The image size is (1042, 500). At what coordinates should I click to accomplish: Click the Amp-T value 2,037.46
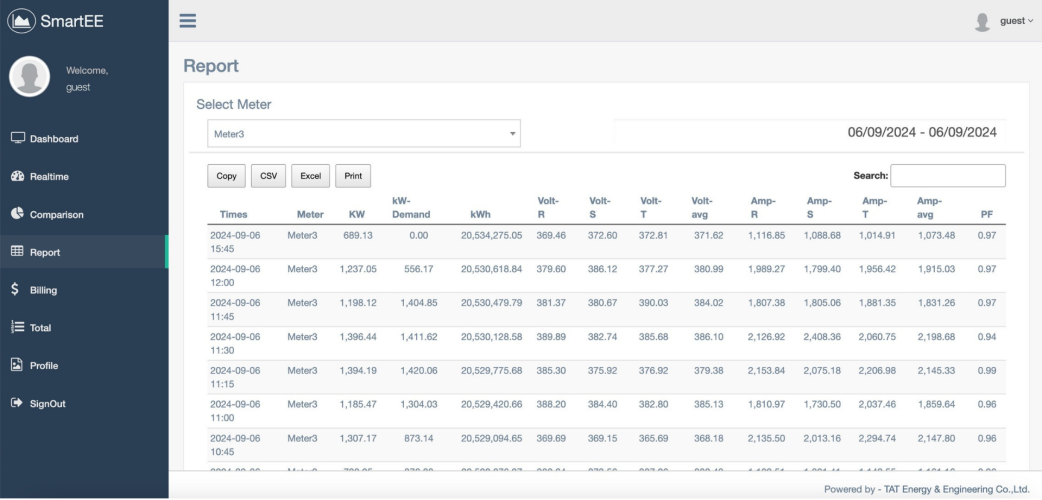pos(878,404)
